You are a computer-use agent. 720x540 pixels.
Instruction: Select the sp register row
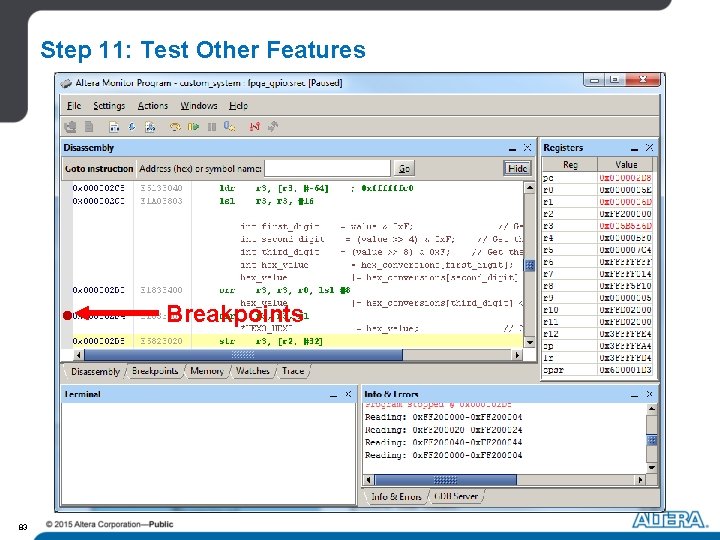597,346
